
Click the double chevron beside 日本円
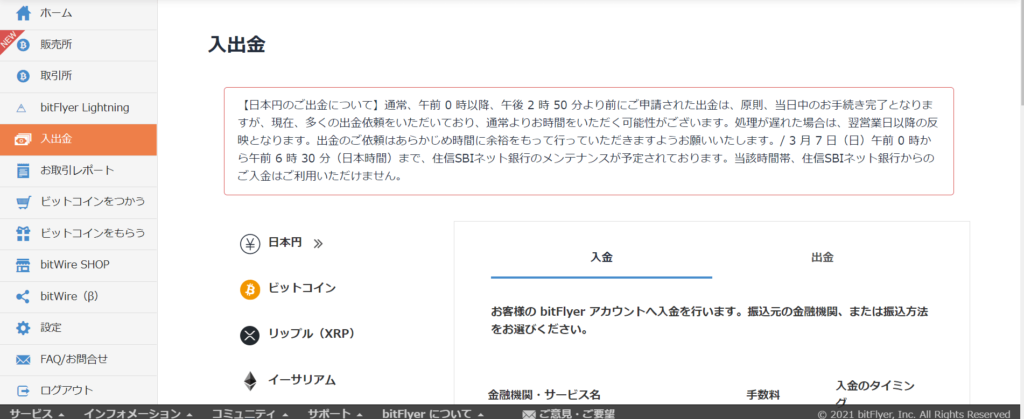click(318, 244)
